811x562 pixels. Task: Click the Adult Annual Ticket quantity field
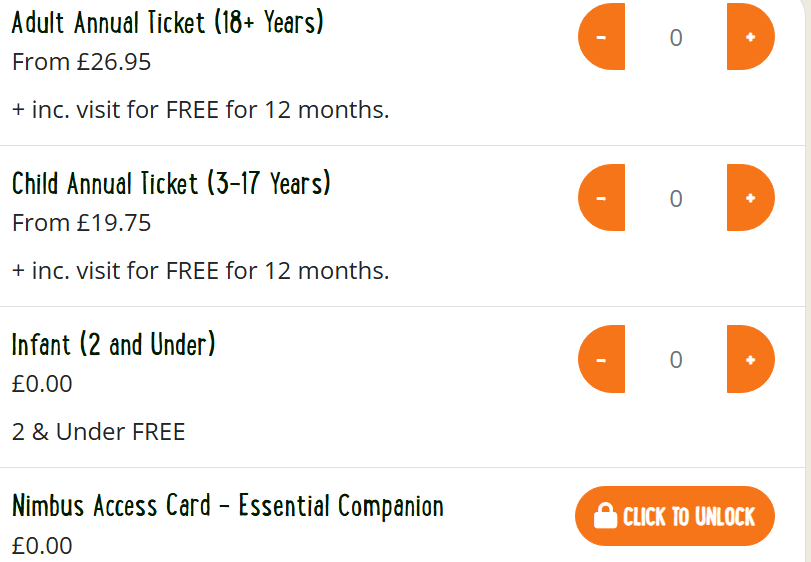point(676,38)
